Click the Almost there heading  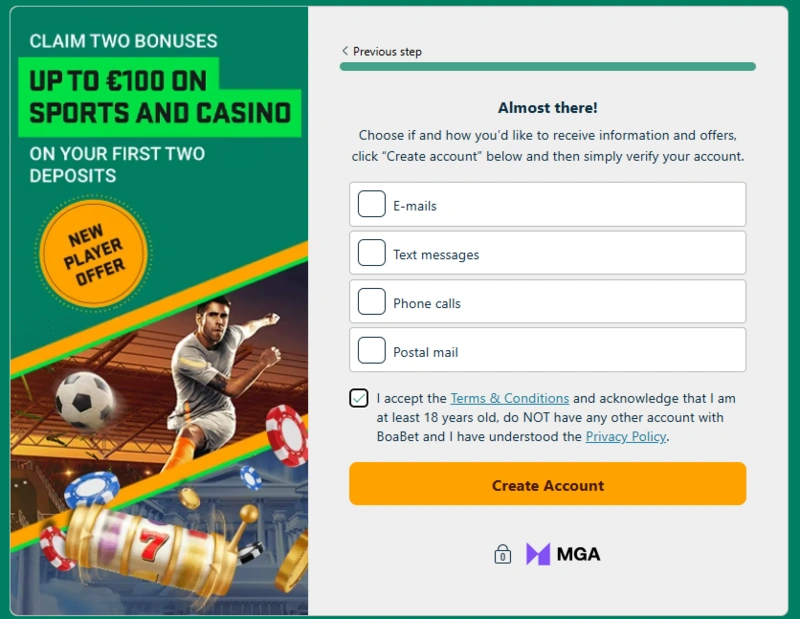547,107
